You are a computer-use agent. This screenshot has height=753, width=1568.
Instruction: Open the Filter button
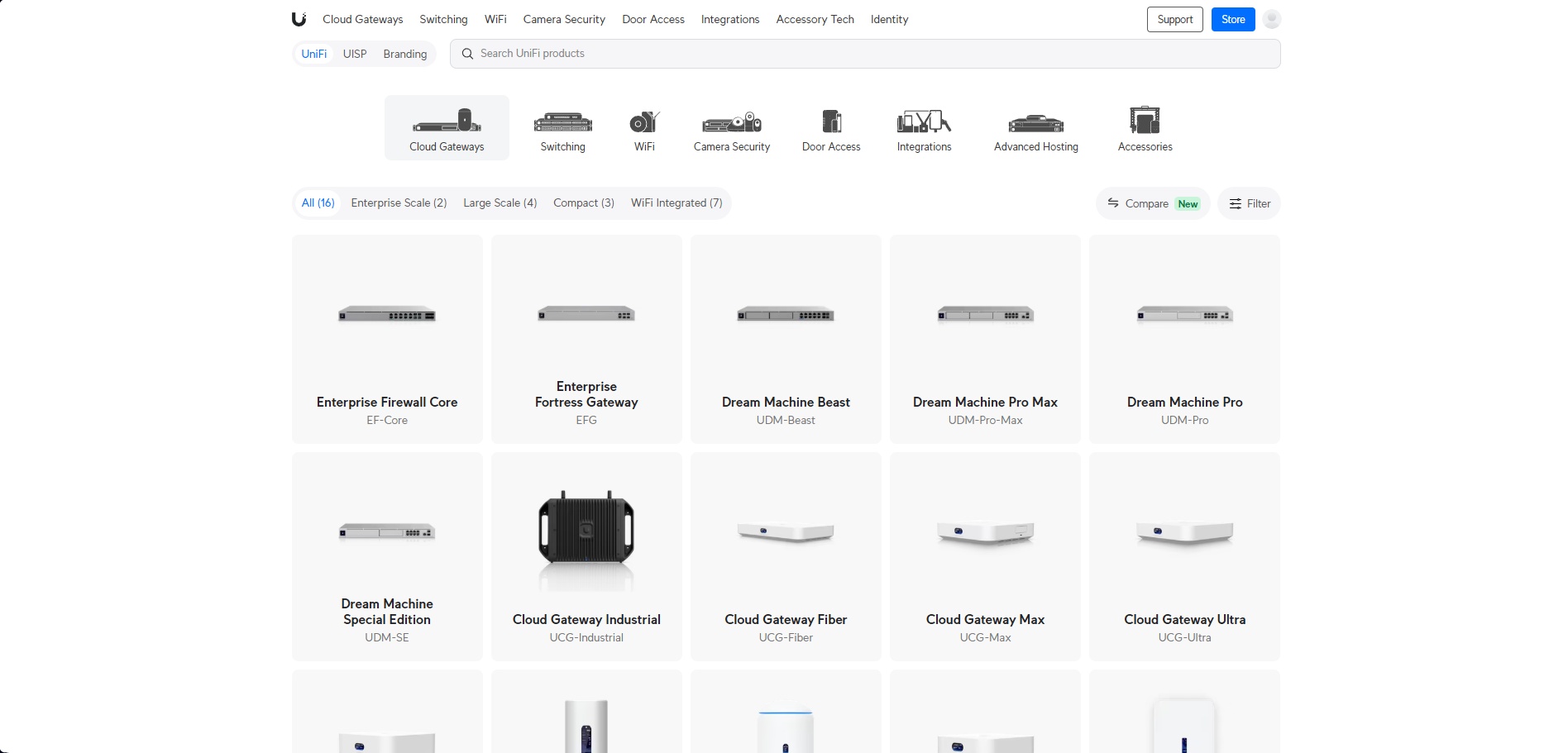pos(1250,203)
